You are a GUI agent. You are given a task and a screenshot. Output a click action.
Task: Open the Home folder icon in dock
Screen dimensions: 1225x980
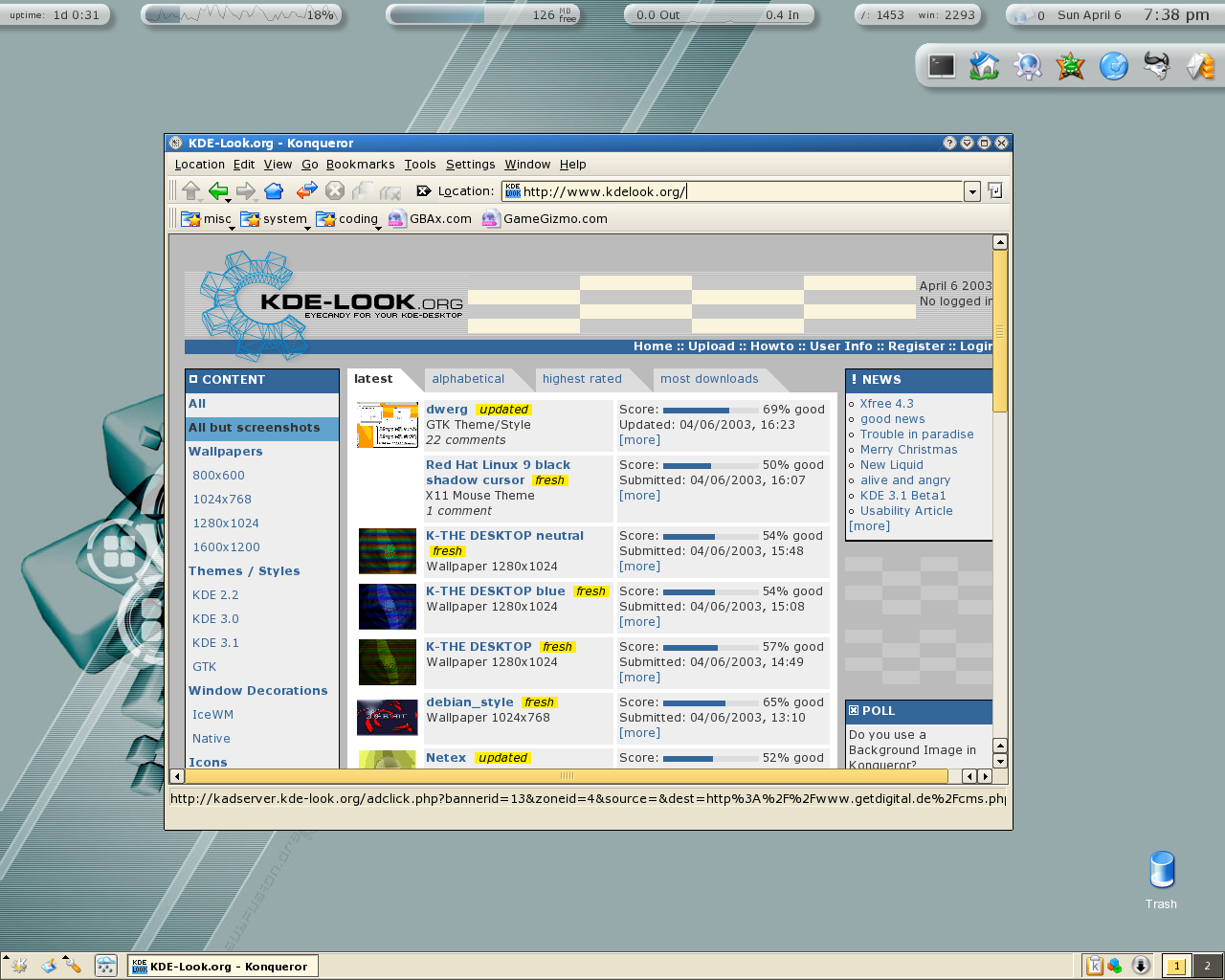point(985,66)
